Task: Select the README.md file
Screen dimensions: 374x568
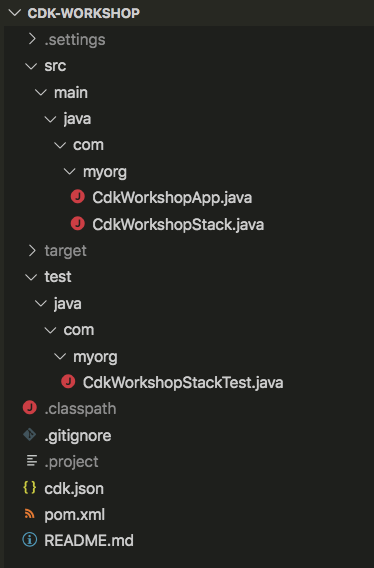Action: point(89,540)
